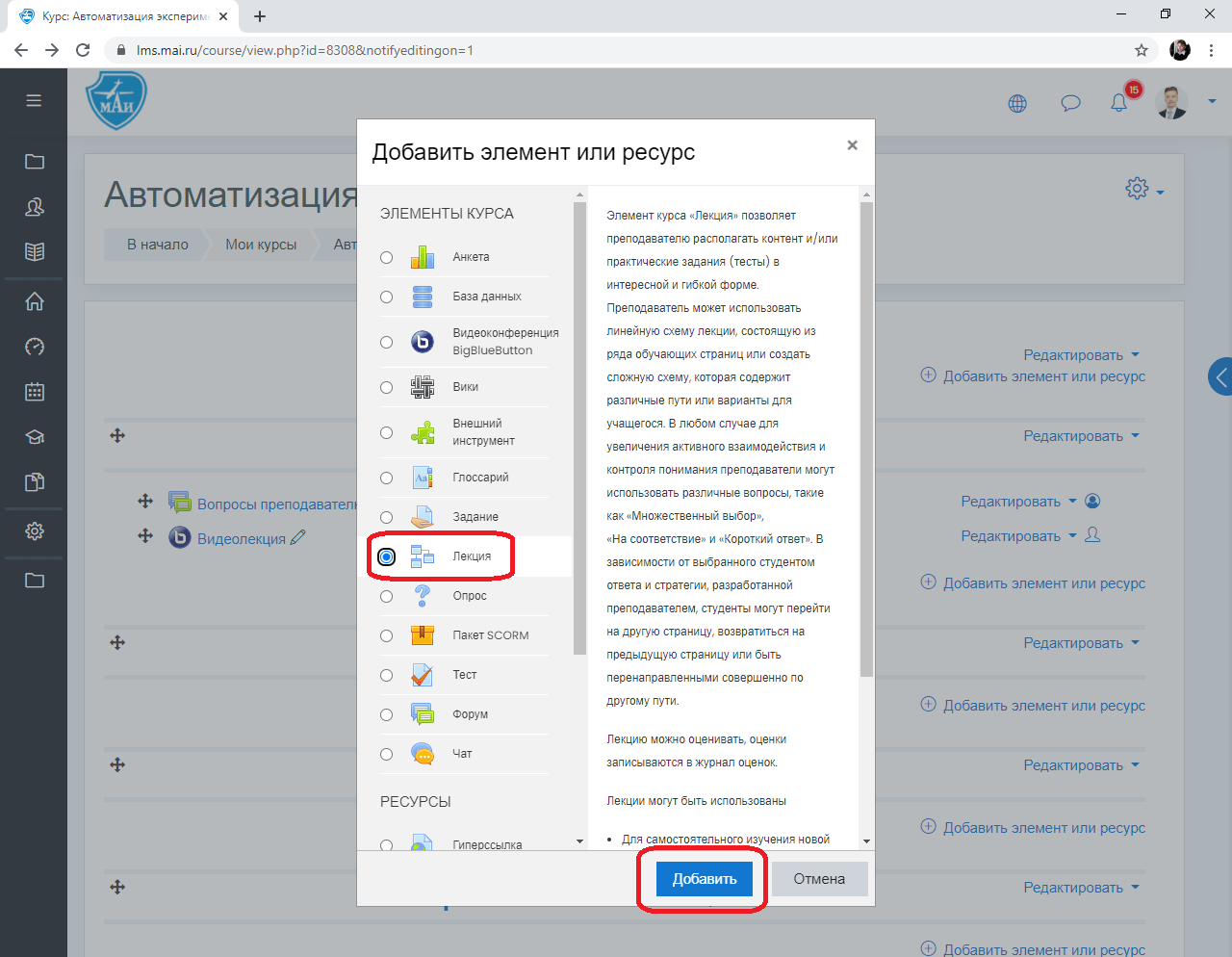1232x957 pixels.
Task: Click the MAI logo
Action: pos(116,101)
